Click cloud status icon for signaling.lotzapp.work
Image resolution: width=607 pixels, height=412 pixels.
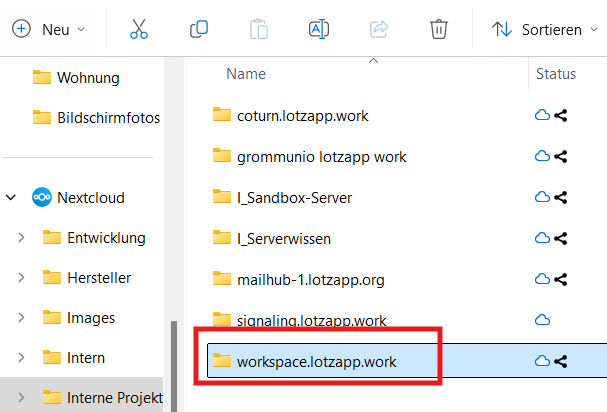pos(543,320)
